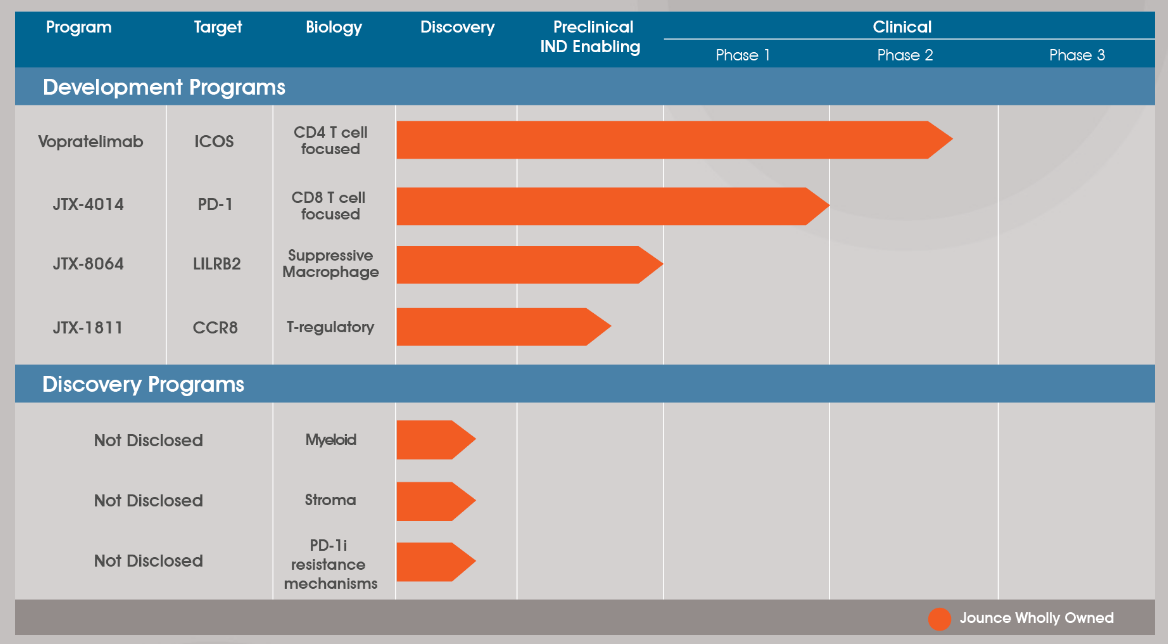Select the Target column header
This screenshot has height=644, width=1168.
click(x=218, y=28)
